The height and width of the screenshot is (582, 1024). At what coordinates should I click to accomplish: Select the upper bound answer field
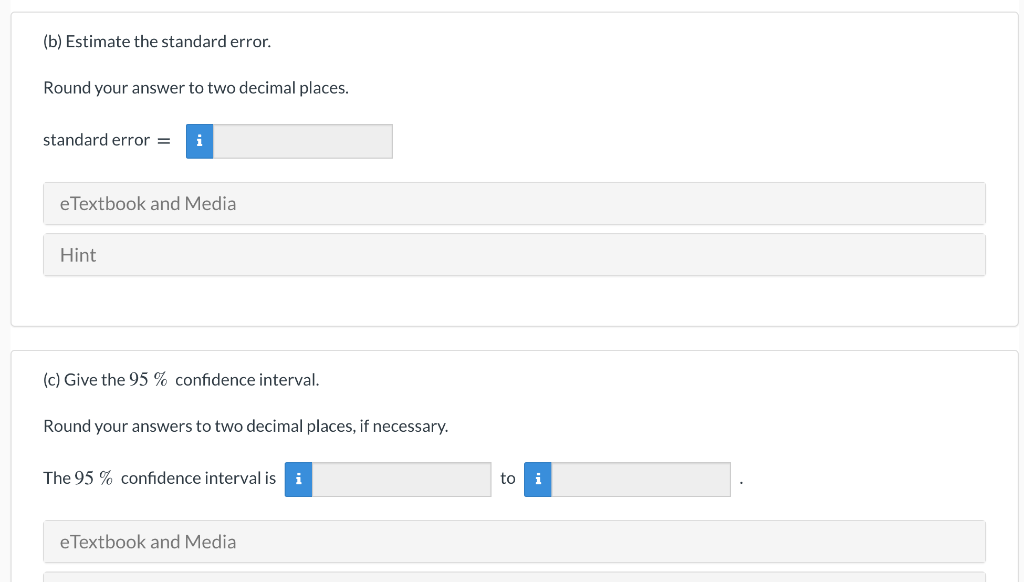tap(640, 479)
